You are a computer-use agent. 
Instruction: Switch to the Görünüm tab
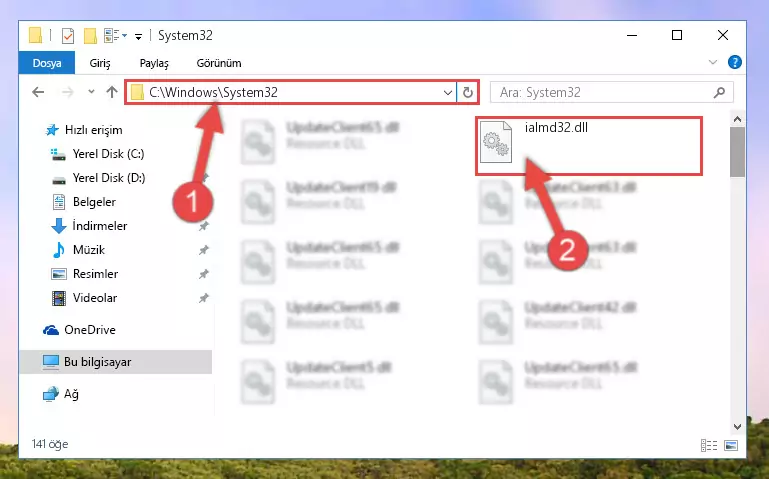point(219,63)
